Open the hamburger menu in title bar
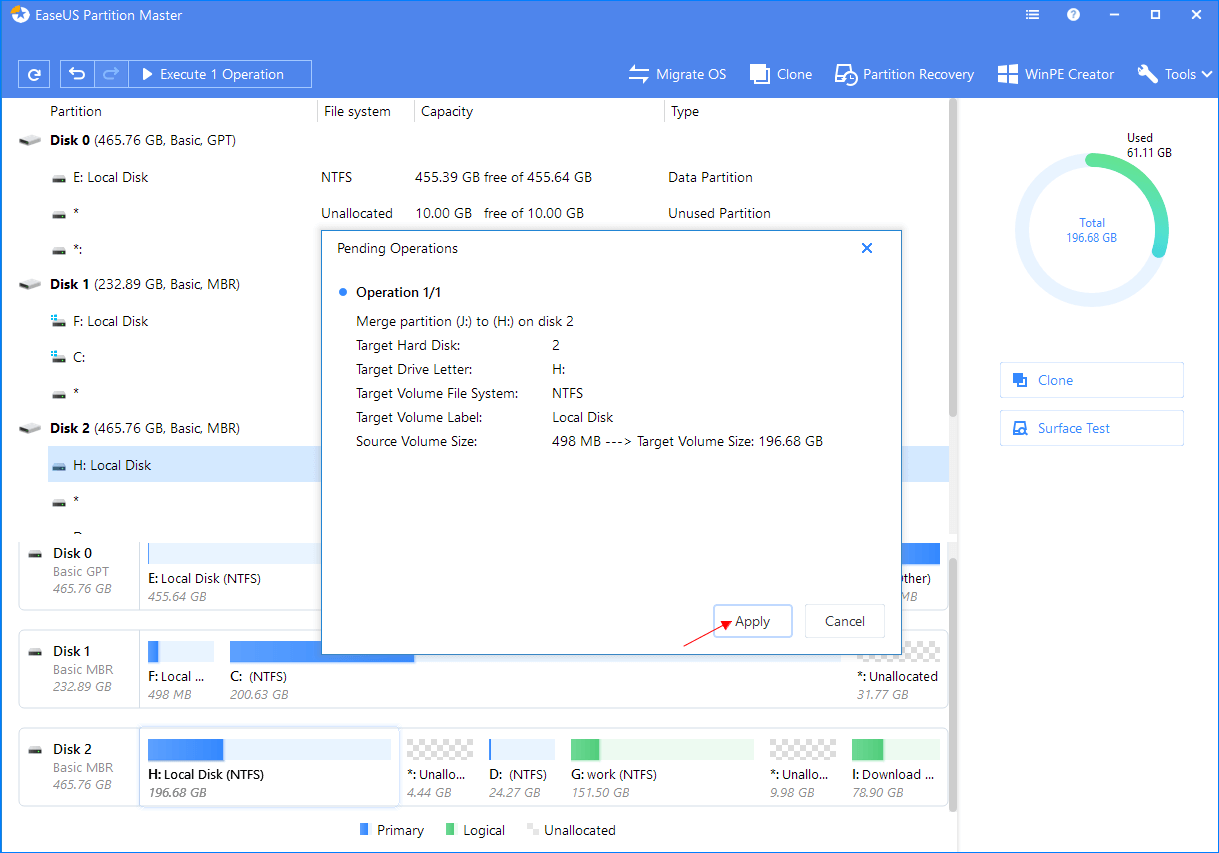Screen dimensions: 1219x853 [x=1033, y=15]
